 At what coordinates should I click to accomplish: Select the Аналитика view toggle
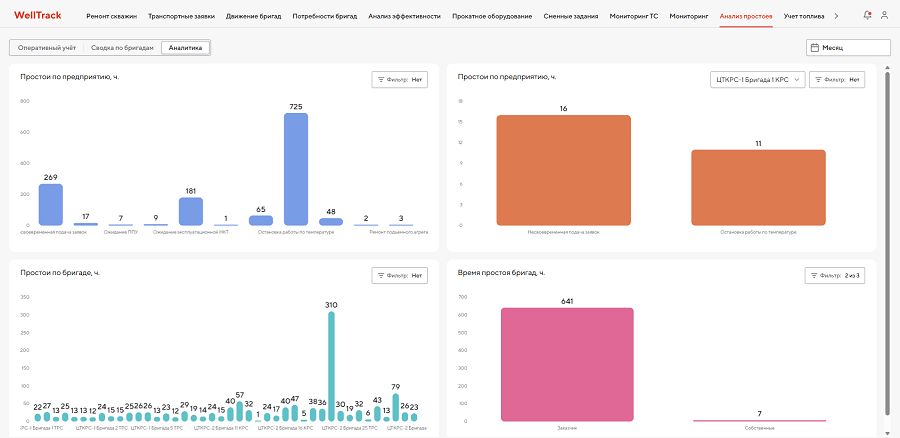pos(185,47)
